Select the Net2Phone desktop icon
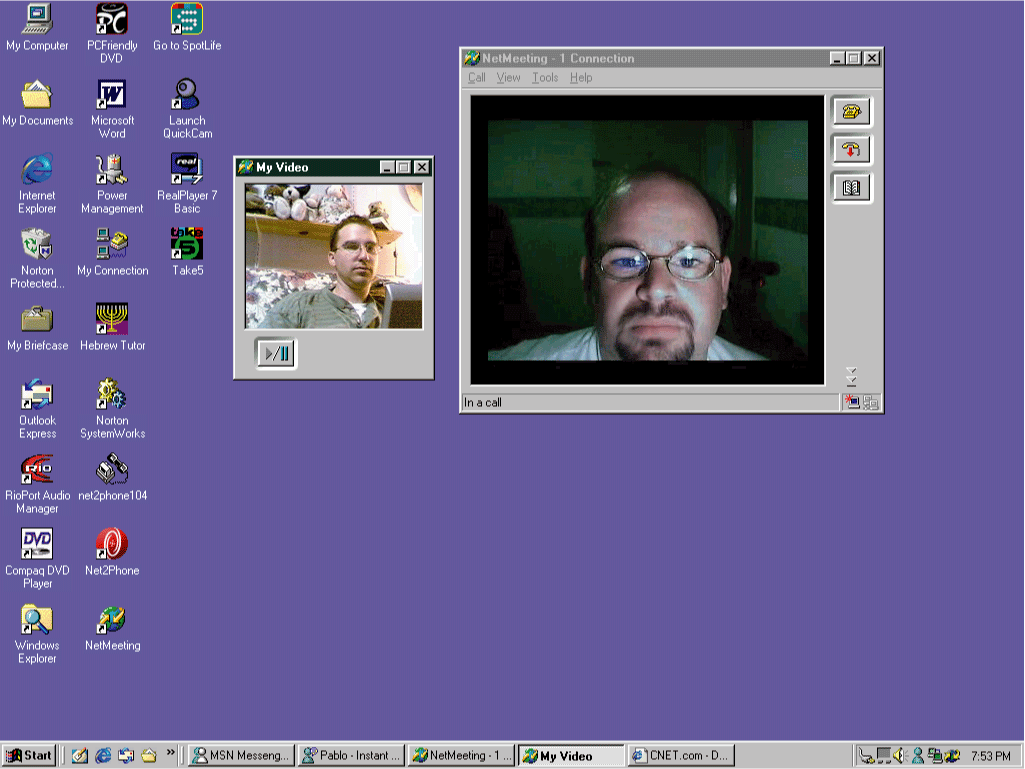The width and height of the screenshot is (1025, 769). (112, 553)
